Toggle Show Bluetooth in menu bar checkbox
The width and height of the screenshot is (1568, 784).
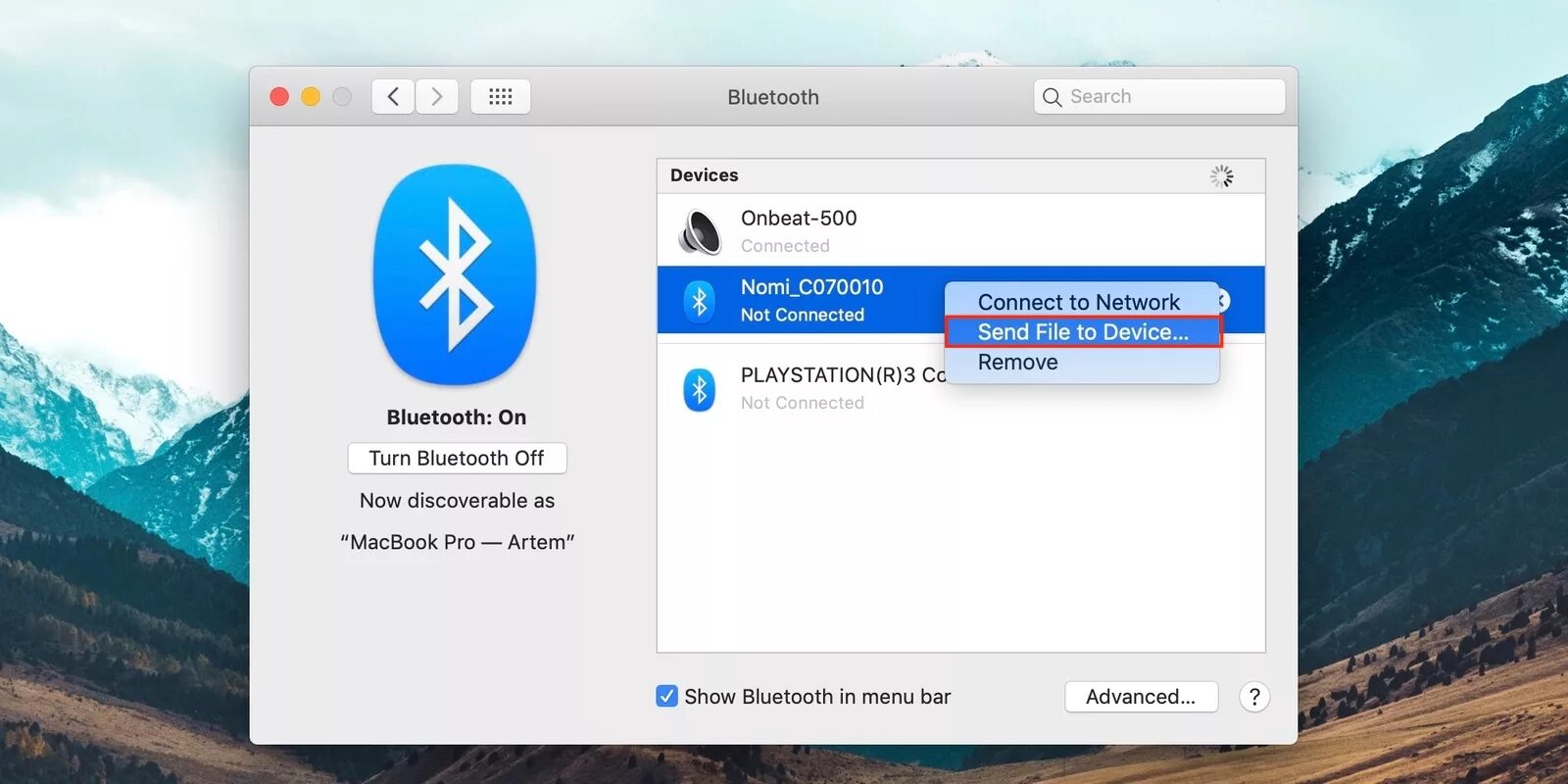(666, 696)
